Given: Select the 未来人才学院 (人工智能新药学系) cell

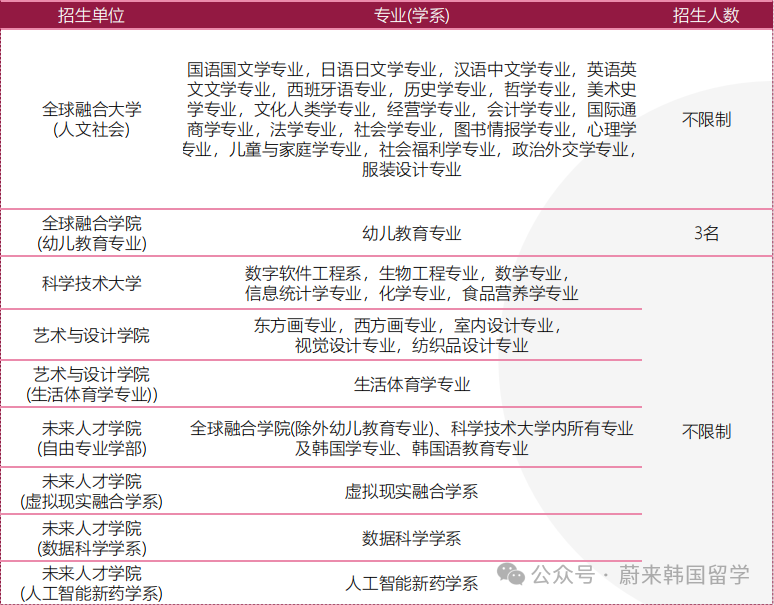Looking at the screenshot, I should pos(91,583).
